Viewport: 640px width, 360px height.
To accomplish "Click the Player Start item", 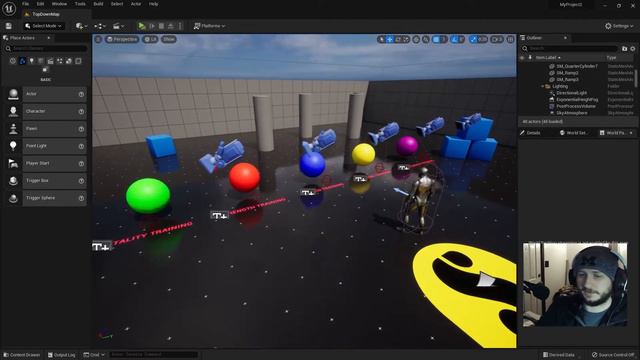I will pos(46,163).
